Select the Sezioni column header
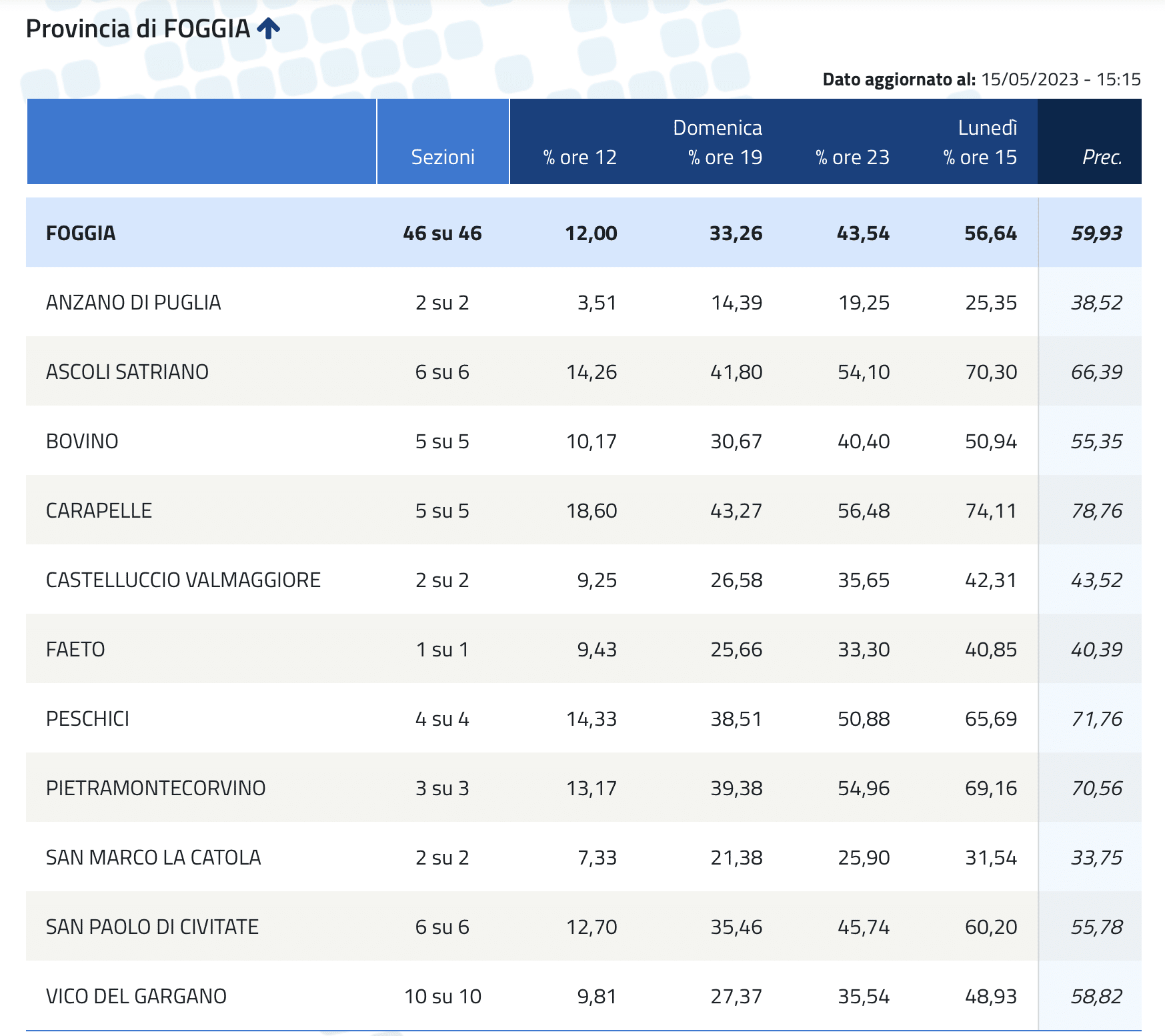Viewport: 1165px width, 1036px height. [443, 157]
